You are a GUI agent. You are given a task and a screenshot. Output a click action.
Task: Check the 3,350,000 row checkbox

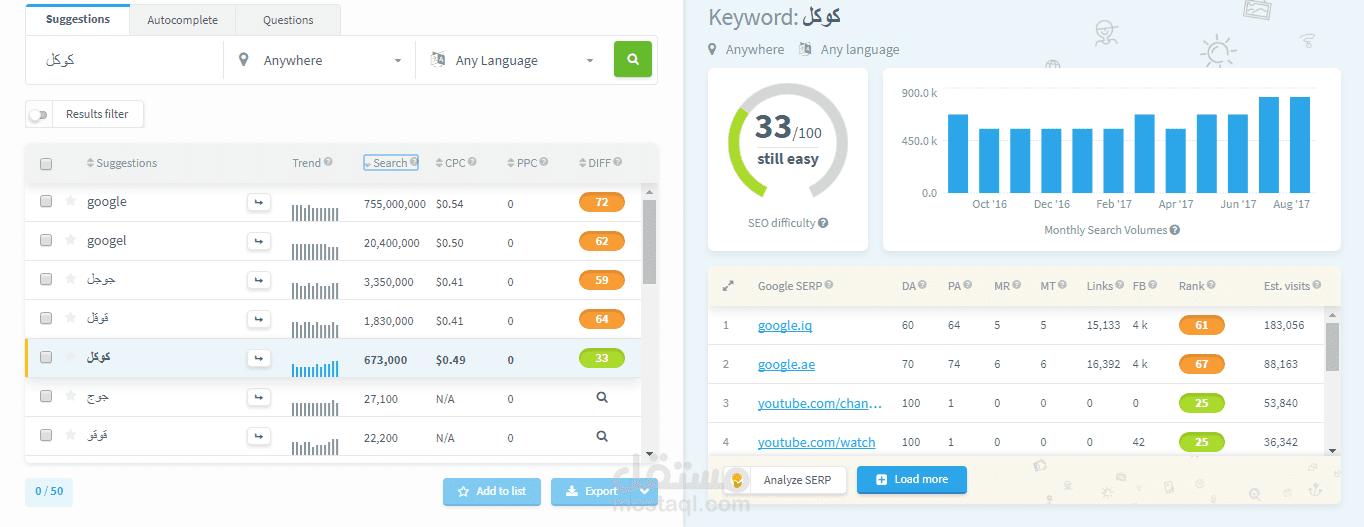coord(46,279)
